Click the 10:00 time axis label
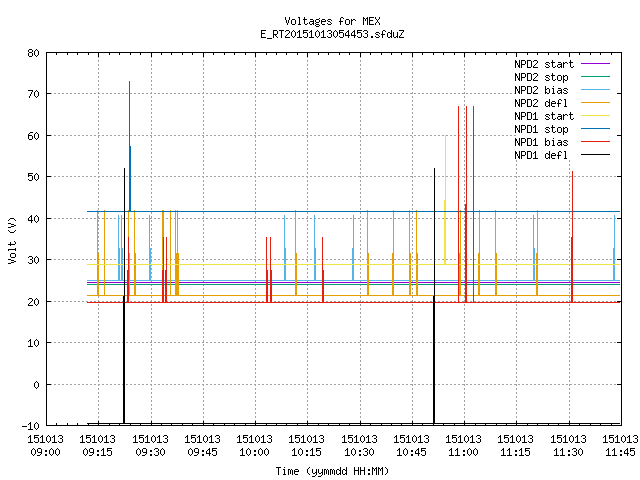The image size is (640, 480). point(254,452)
